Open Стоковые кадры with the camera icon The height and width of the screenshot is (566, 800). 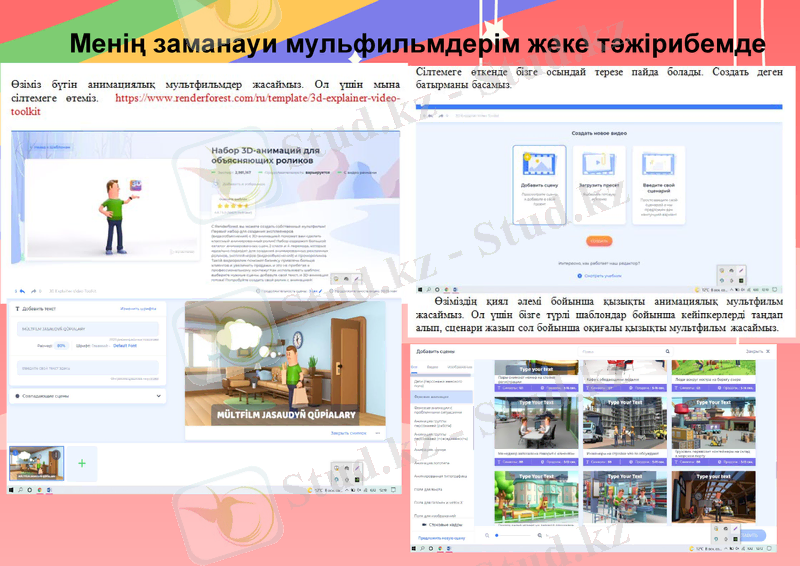[x=441, y=525]
